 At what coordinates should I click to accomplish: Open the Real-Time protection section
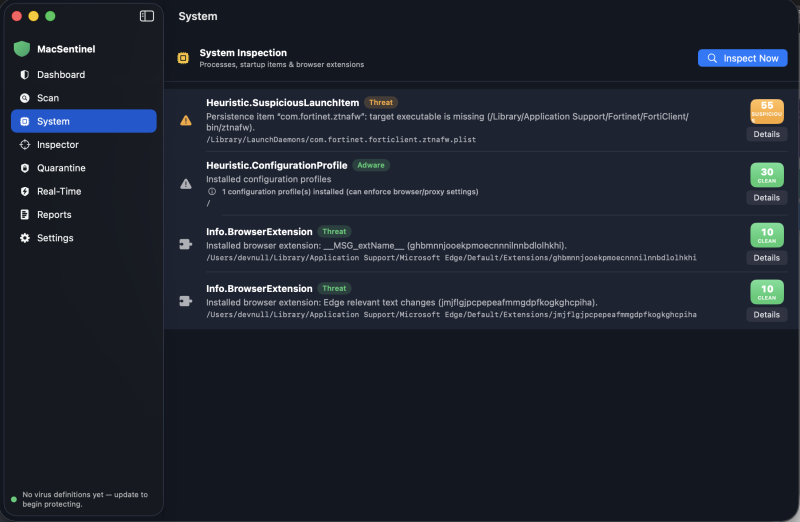point(84,191)
